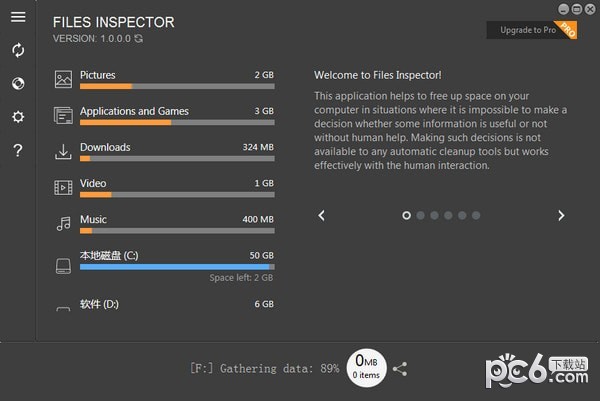Image resolution: width=600 pixels, height=401 pixels.
Task: Click the globe icon in sidebar
Action: (17, 83)
